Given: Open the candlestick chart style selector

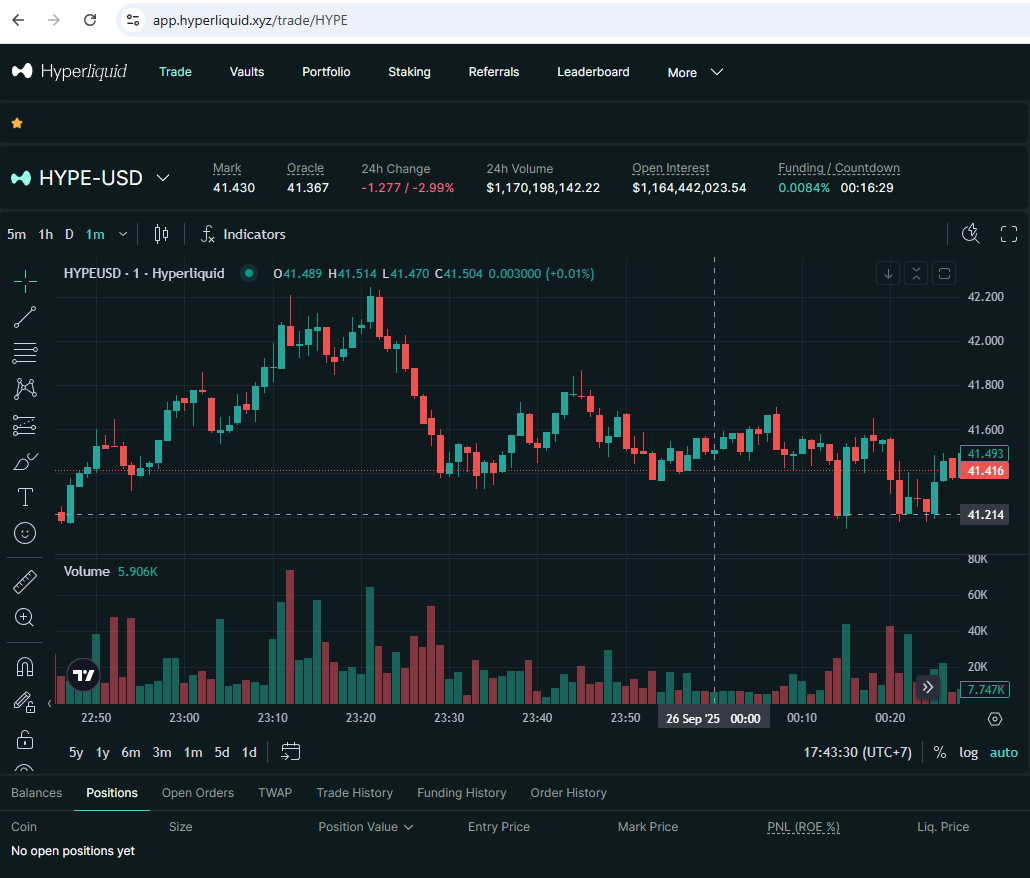Looking at the screenshot, I should click(x=161, y=234).
